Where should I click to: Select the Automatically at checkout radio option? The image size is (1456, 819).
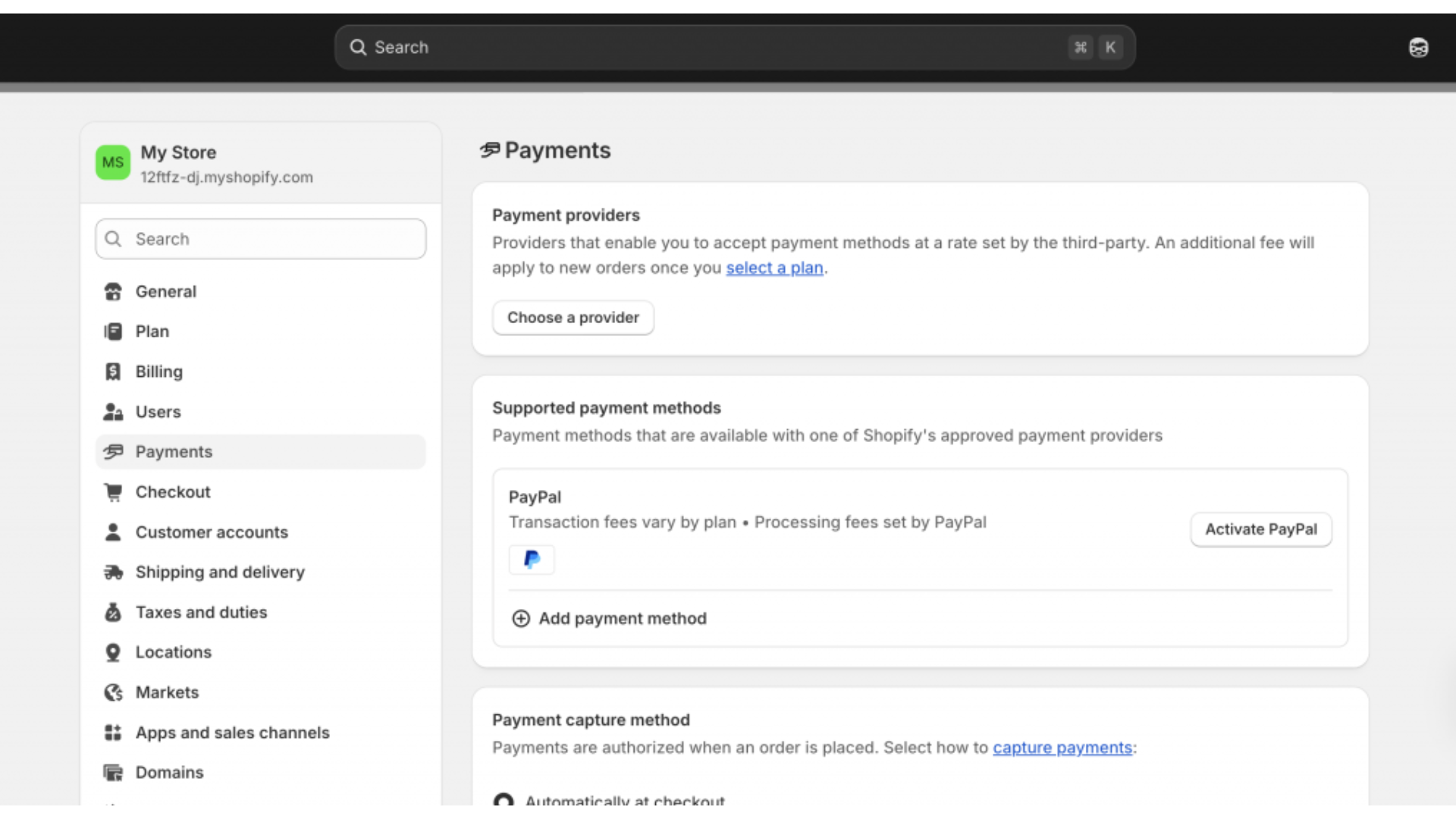504,799
